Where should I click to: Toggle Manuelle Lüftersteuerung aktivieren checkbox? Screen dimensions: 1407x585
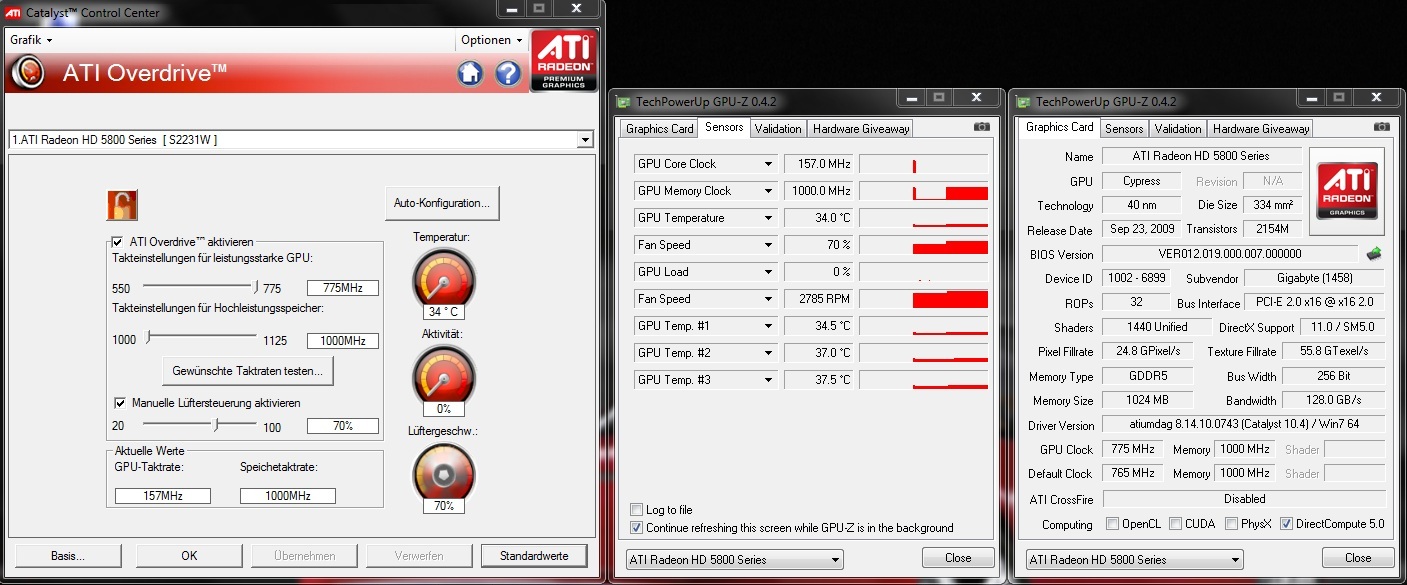(119, 403)
